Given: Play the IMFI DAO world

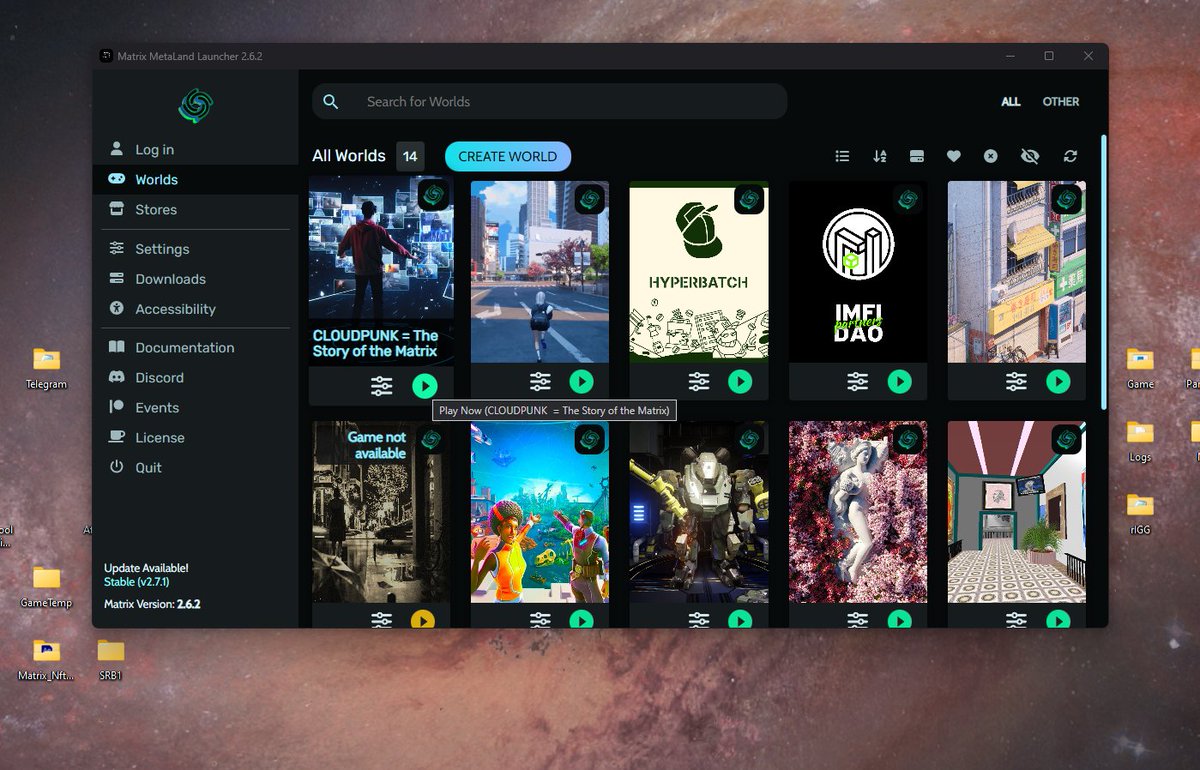Looking at the screenshot, I should (x=899, y=381).
